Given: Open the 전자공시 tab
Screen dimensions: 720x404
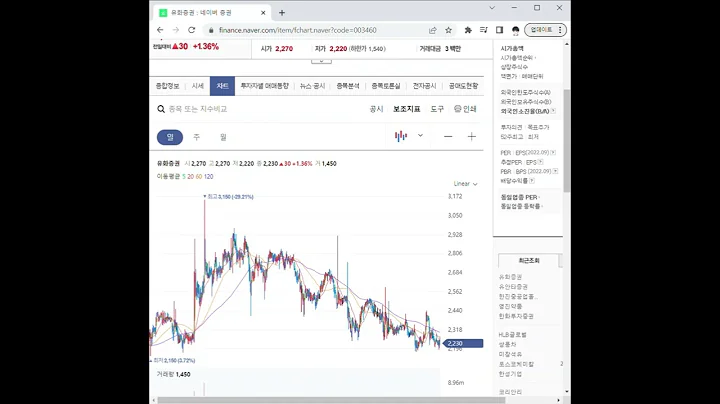Looking at the screenshot, I should [424, 86].
